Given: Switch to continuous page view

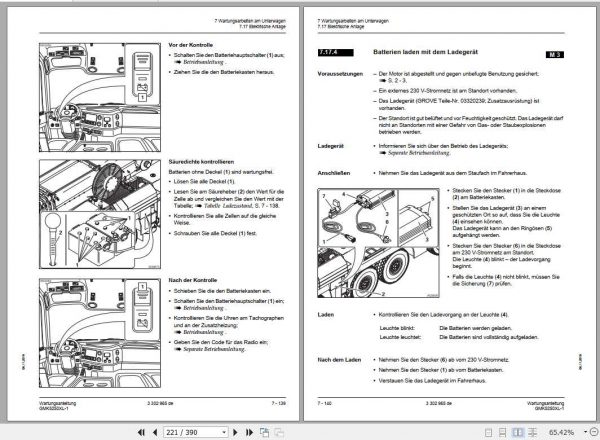Looking at the screenshot, I should pyautogui.click(x=502, y=433).
